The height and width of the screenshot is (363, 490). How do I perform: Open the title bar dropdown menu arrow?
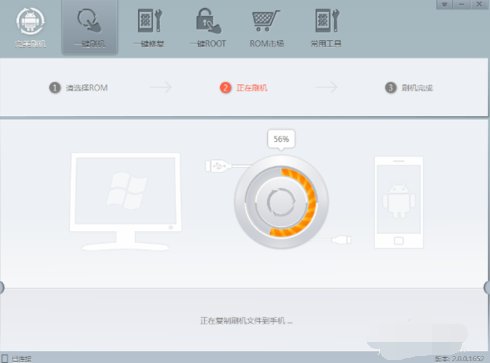(x=444, y=4)
